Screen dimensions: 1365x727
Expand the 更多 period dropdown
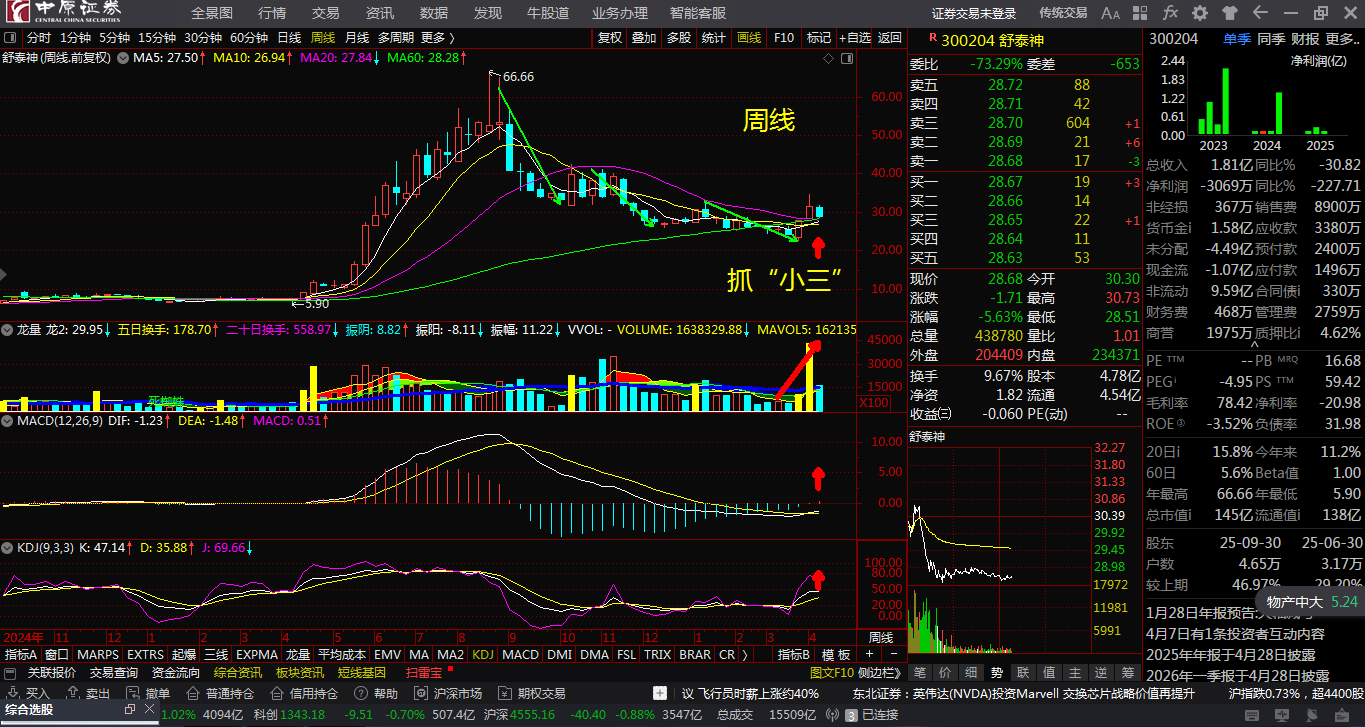tap(437, 38)
